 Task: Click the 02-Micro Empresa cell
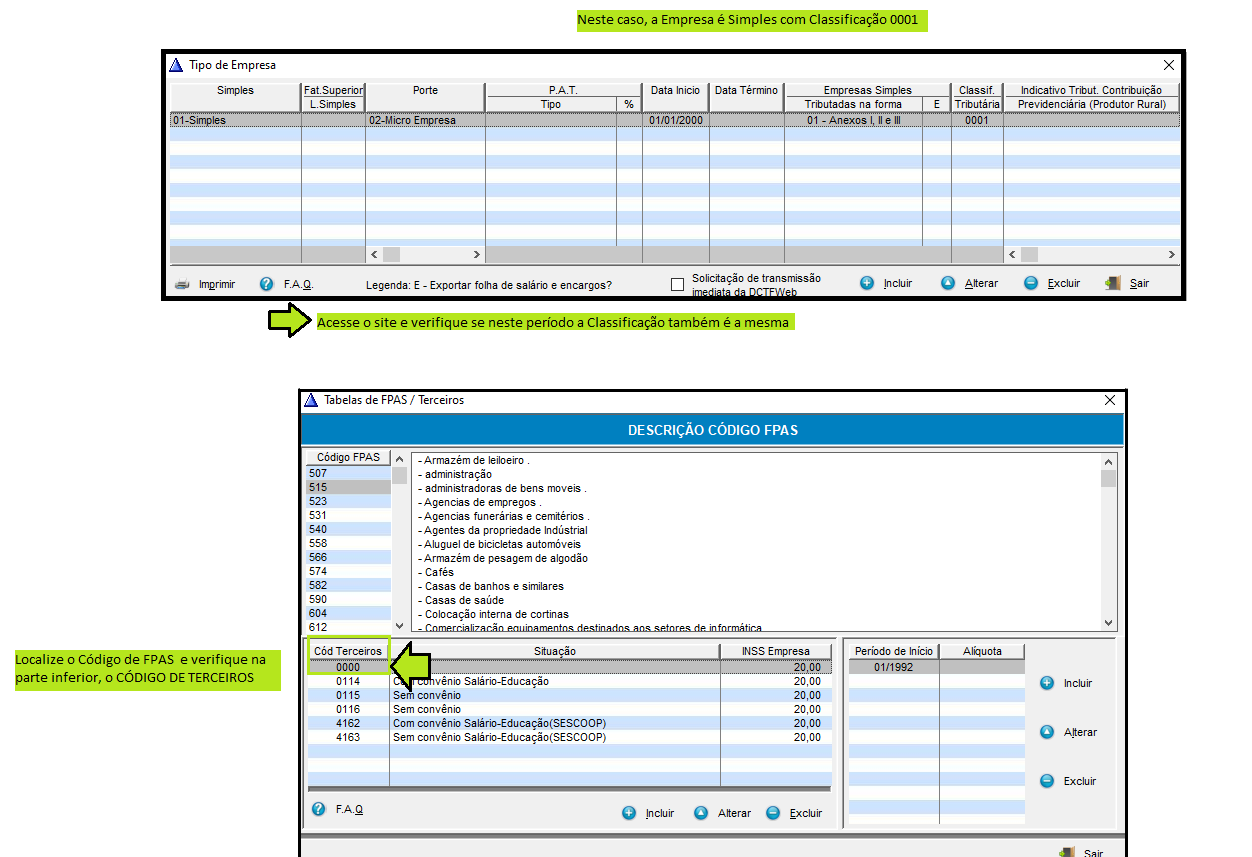coord(425,120)
